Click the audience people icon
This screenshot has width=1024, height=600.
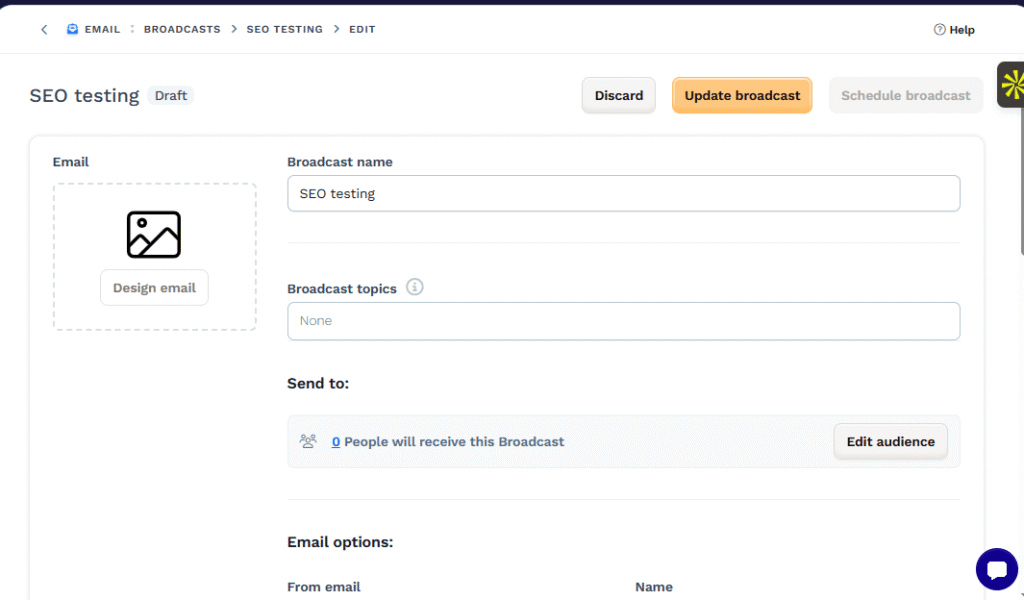tap(308, 441)
